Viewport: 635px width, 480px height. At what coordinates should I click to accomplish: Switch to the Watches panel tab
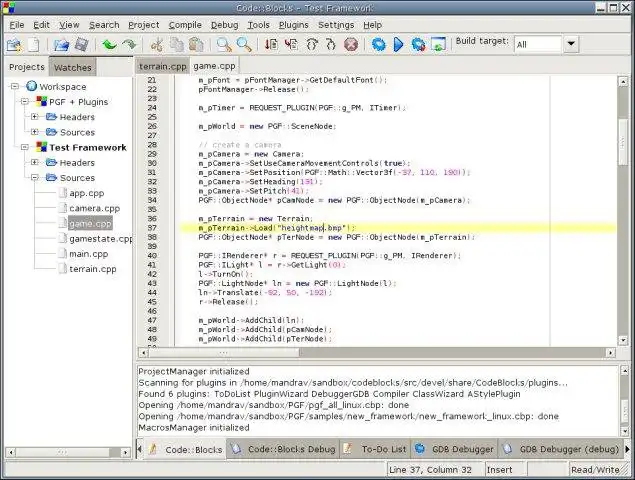point(73,67)
